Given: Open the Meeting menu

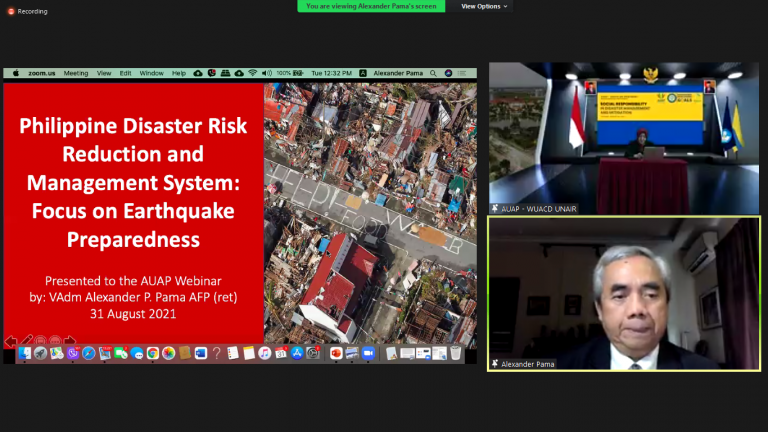Looking at the screenshot, I should coord(76,73).
